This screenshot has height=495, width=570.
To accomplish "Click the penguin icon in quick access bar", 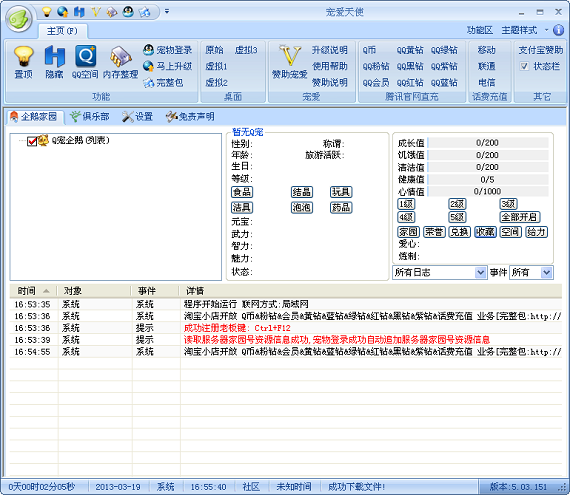I will click(128, 12).
